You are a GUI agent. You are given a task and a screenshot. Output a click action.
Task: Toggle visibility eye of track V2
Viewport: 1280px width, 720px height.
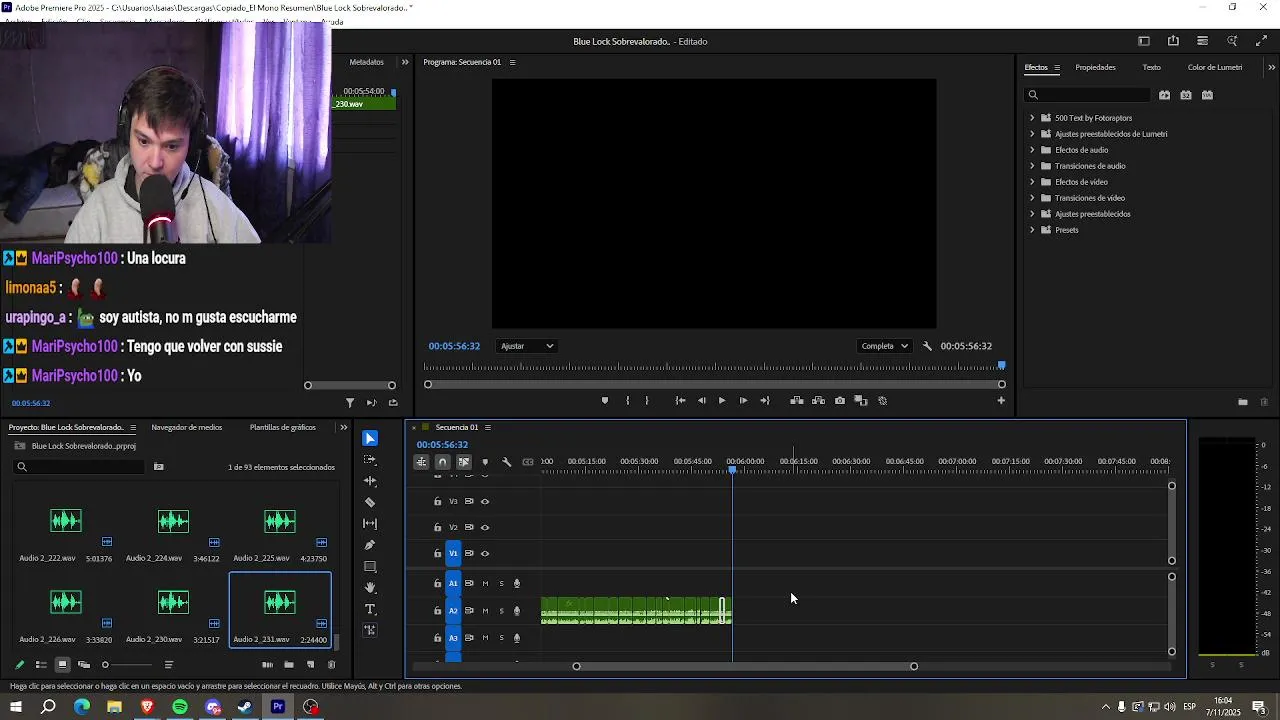point(485,527)
